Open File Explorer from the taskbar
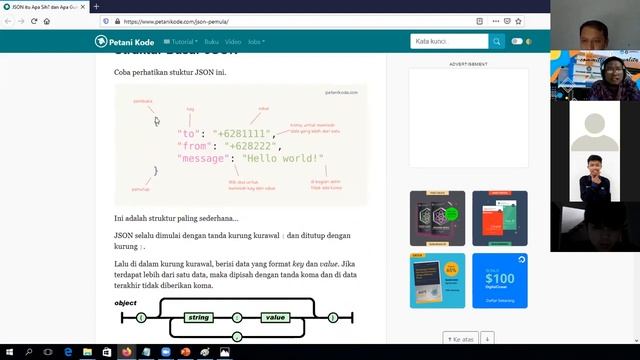 (x=87, y=352)
